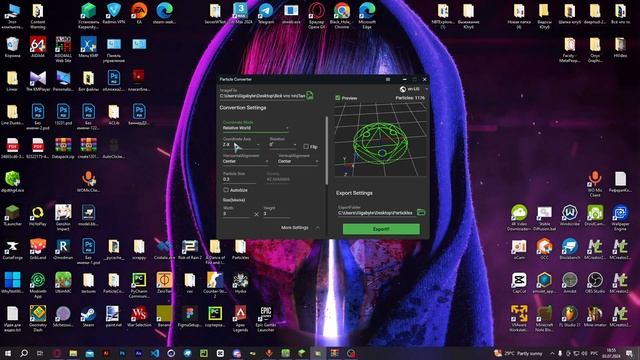Image resolution: width=640 pixels, height=360 pixels.
Task: Select the Apex Legends desktop icon
Action: click(x=240, y=319)
